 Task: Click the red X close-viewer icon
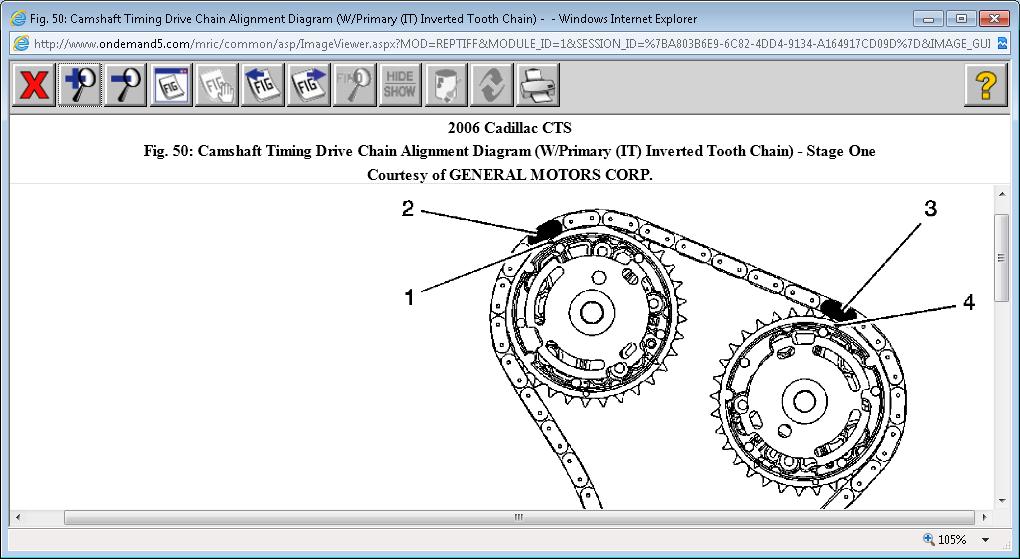click(34, 85)
